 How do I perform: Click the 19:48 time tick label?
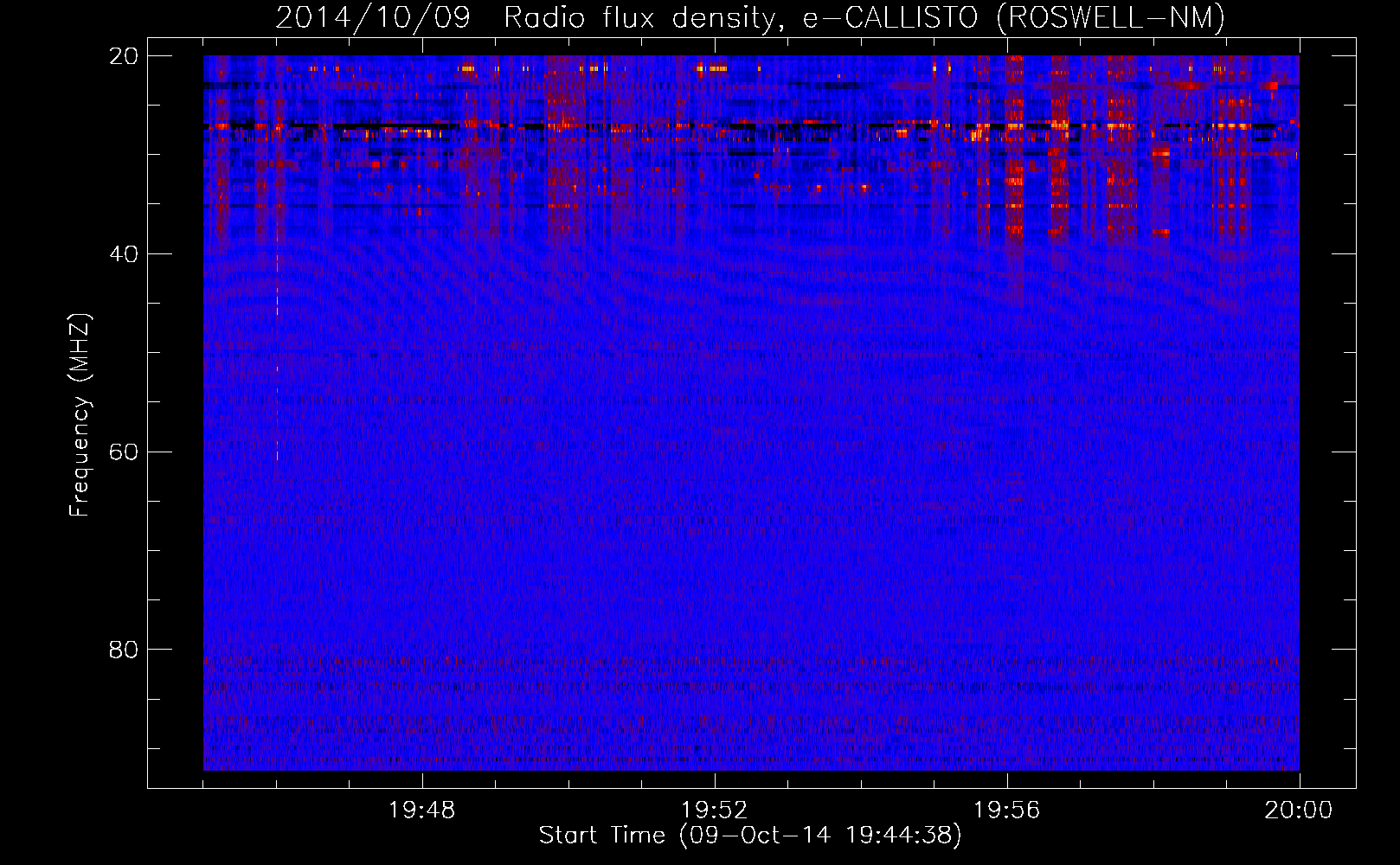(x=422, y=811)
